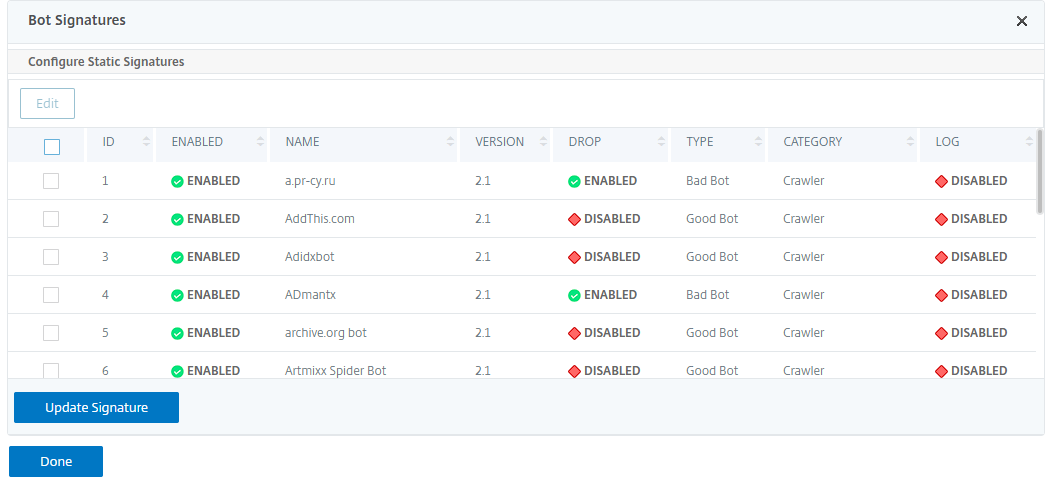
Task: Click the CATEGORY column header label
Action: pos(812,141)
